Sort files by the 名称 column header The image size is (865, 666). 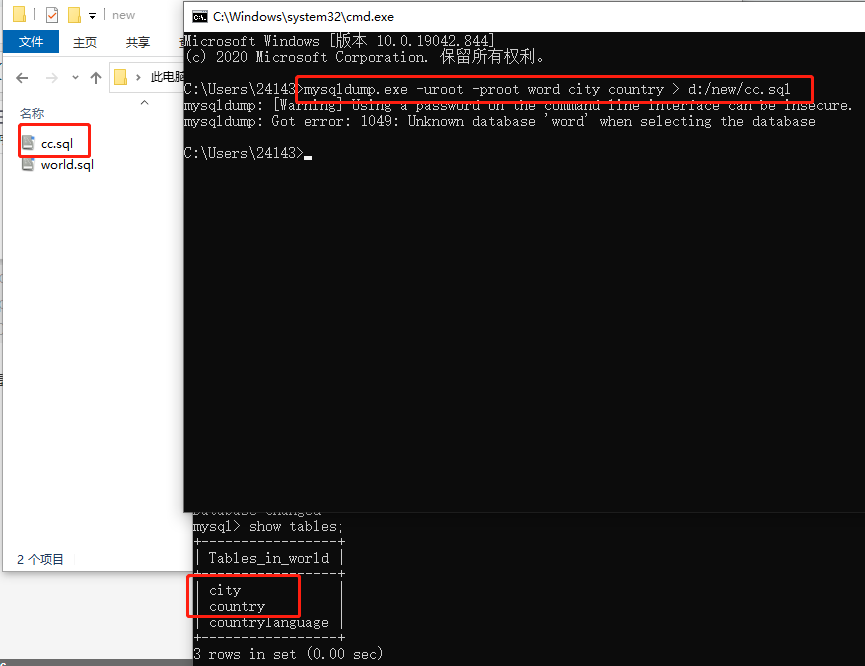pos(32,113)
